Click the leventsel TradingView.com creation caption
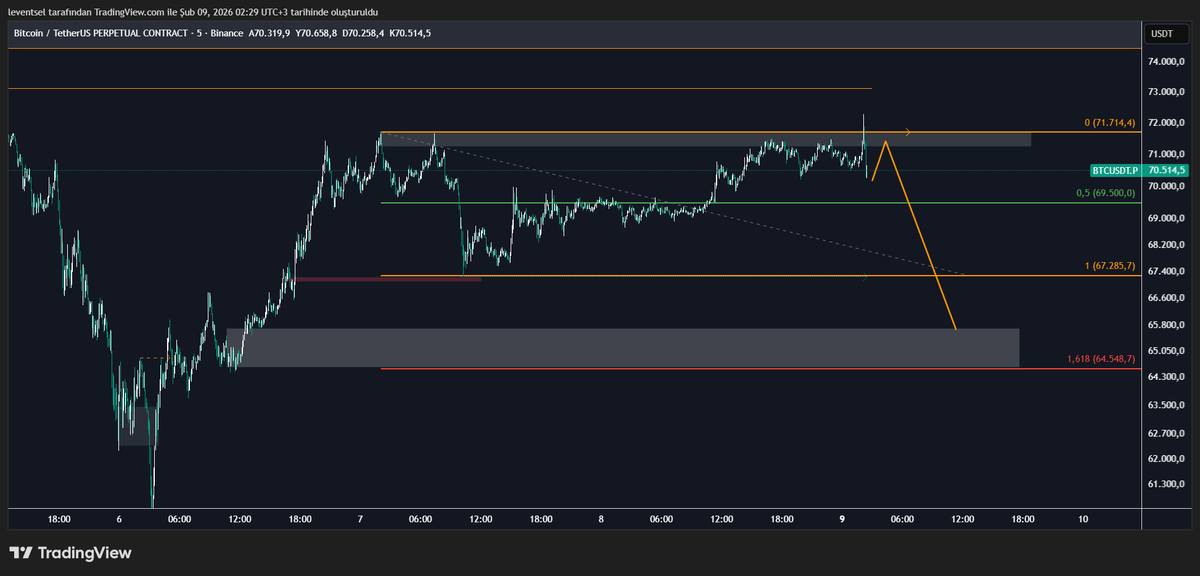1200x576 pixels. coord(193,12)
